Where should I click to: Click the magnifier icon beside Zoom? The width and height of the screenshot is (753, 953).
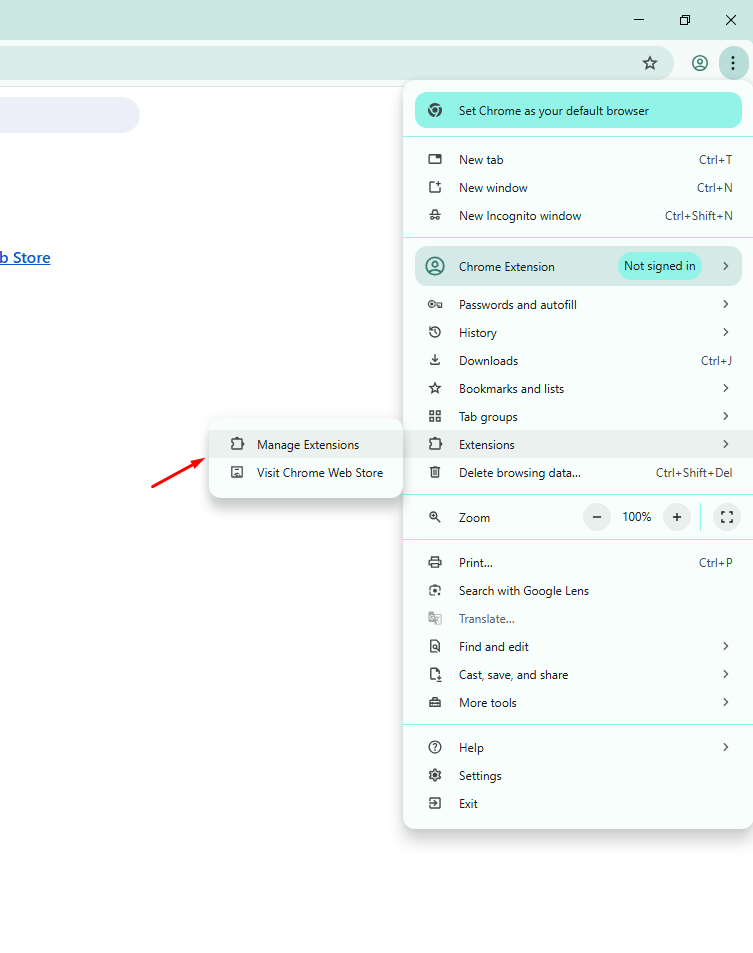tap(435, 517)
